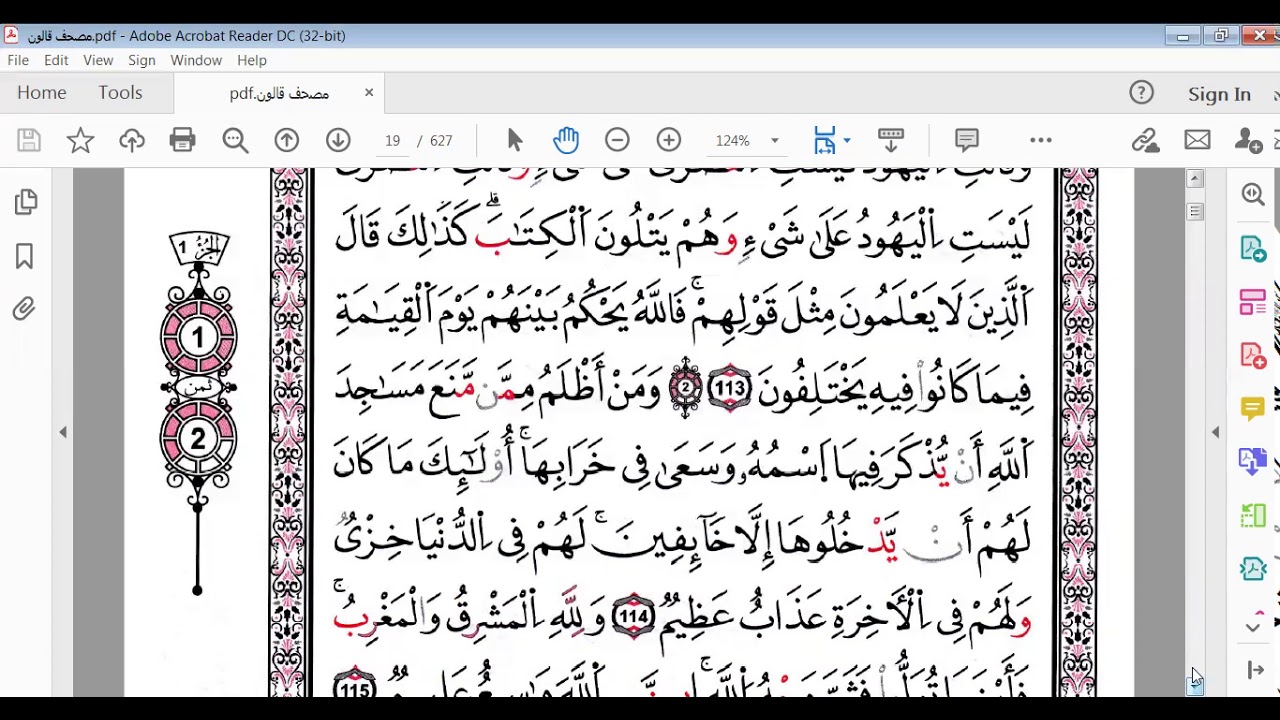This screenshot has height=720, width=1280.
Task: Open the Window menu
Action: coord(196,60)
